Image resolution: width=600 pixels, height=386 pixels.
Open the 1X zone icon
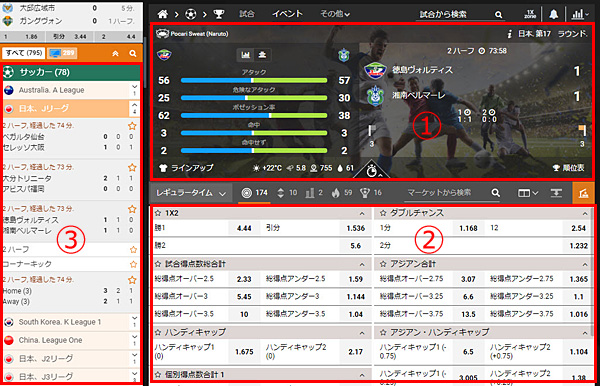pos(530,14)
